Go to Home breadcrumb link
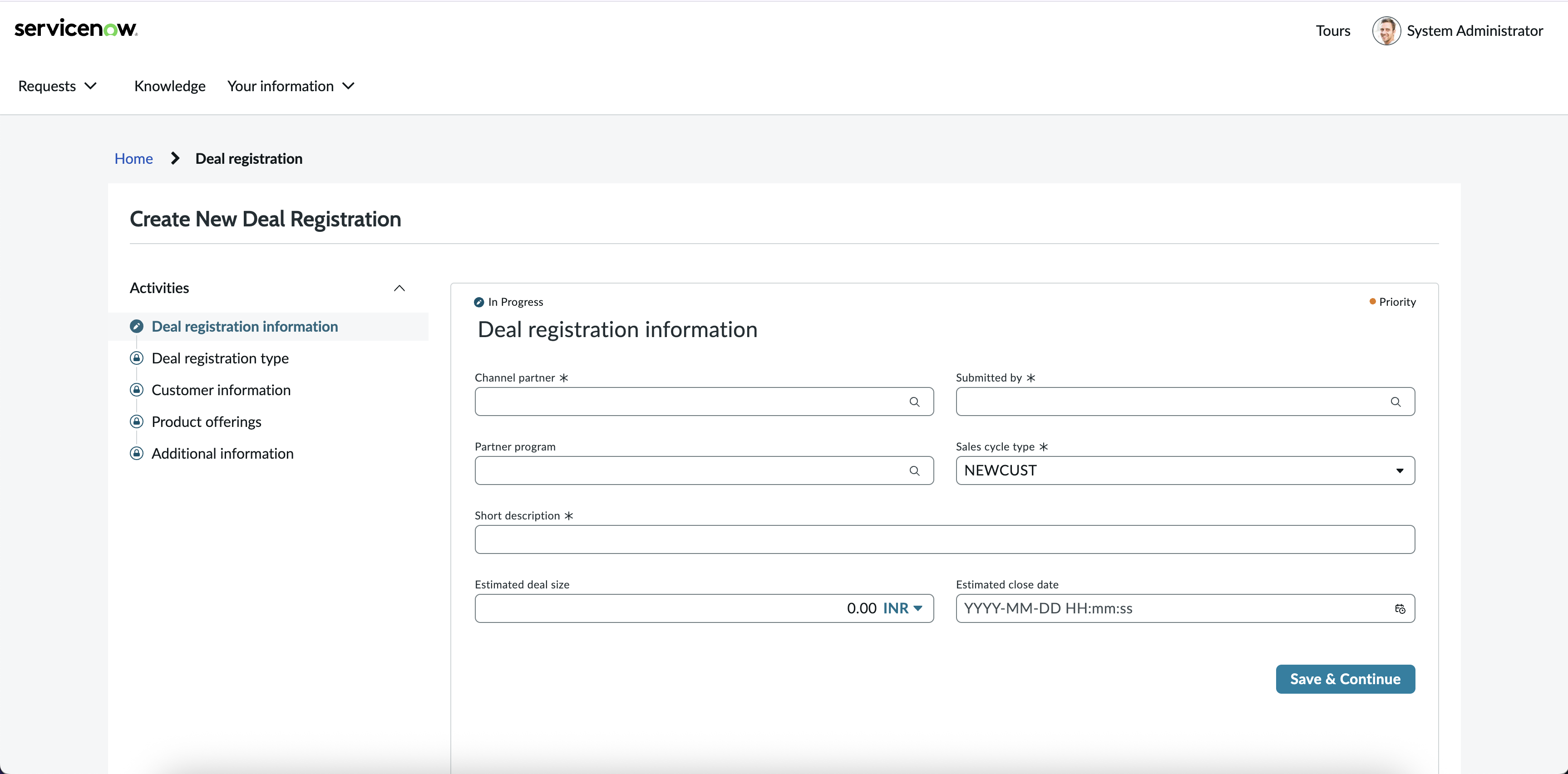Viewport: 1568px width, 774px height. click(133, 158)
